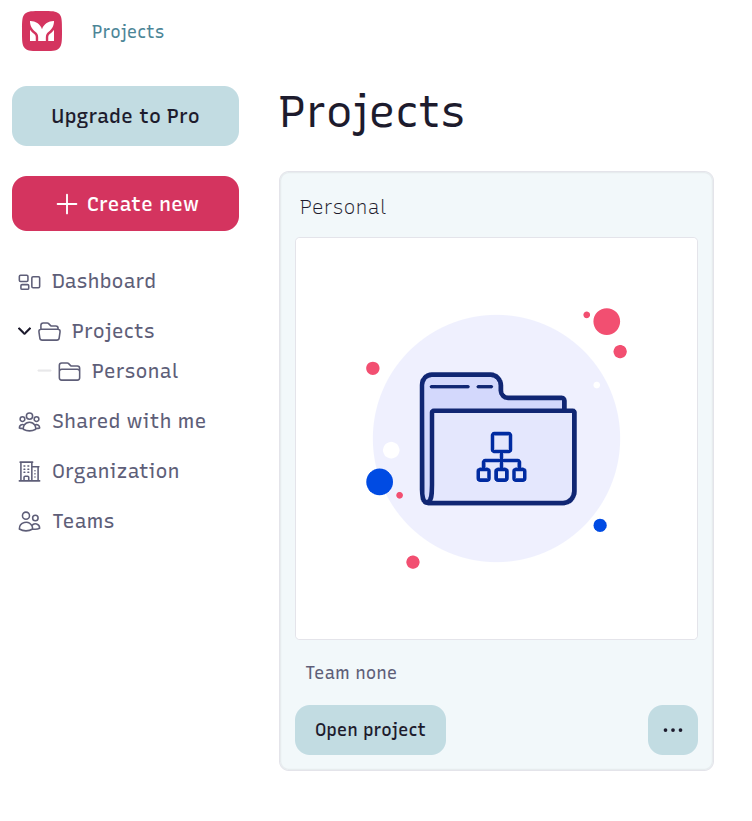Image resolution: width=752 pixels, height=821 pixels.
Task: Click the Organization building icon
Action: [x=29, y=472]
